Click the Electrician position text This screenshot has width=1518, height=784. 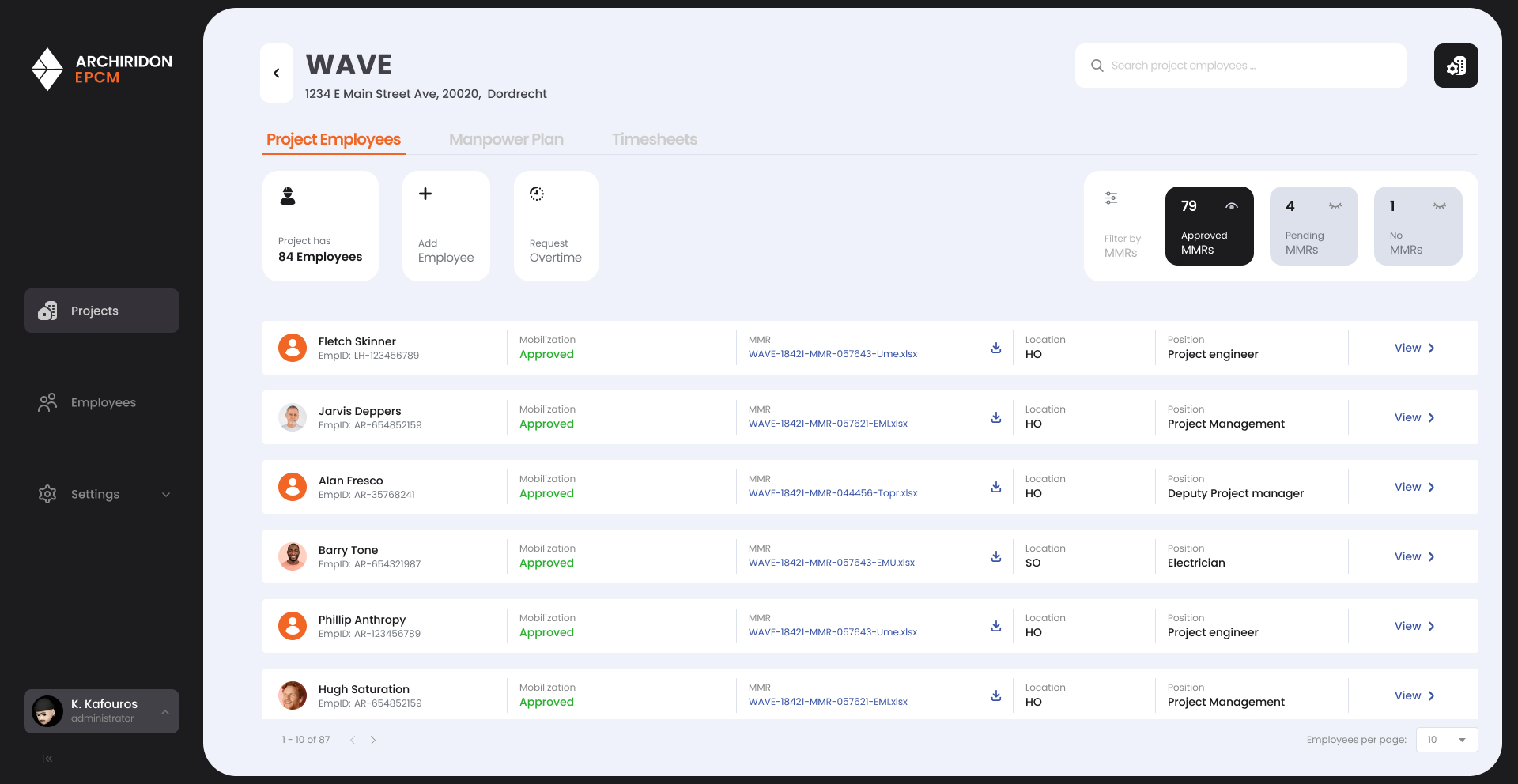point(1196,563)
